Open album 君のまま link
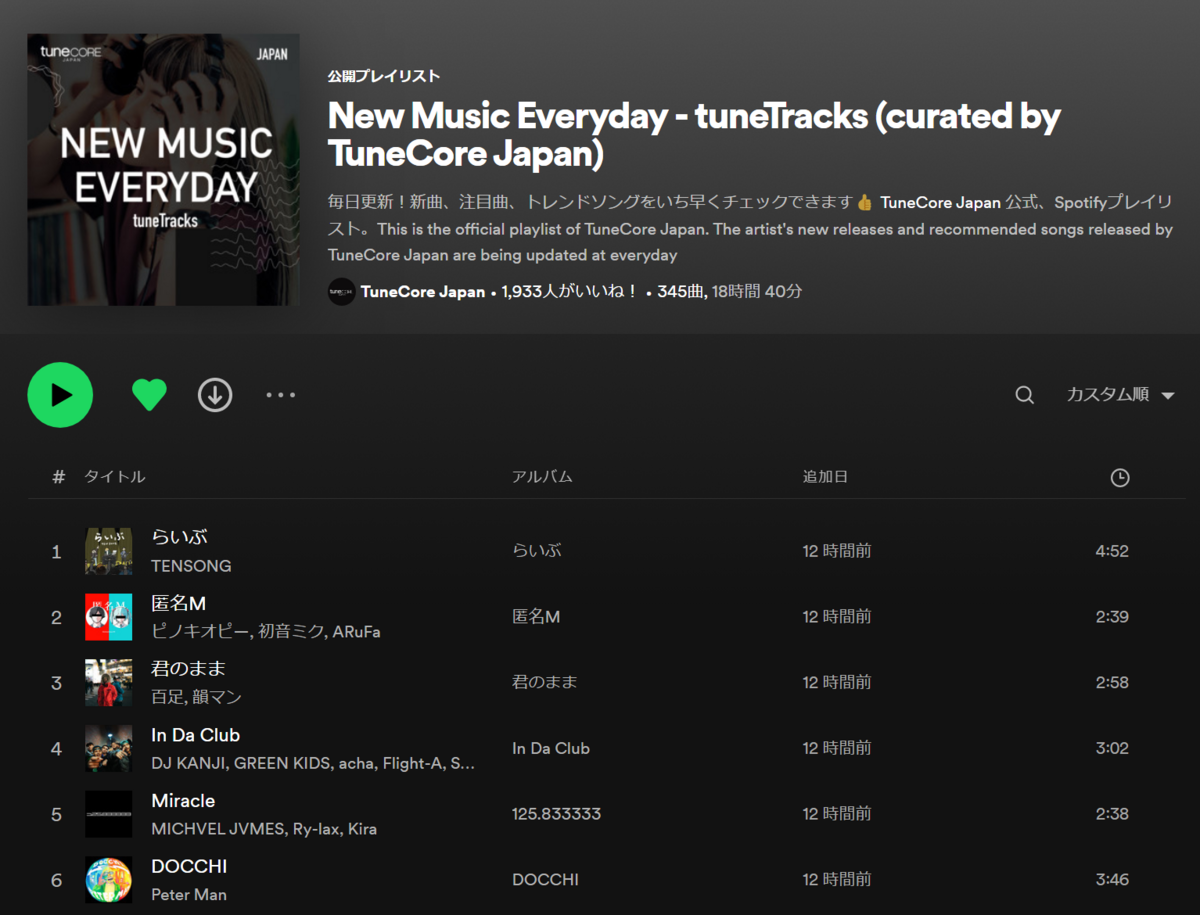Image resolution: width=1200 pixels, height=915 pixels. pyautogui.click(x=545, y=683)
